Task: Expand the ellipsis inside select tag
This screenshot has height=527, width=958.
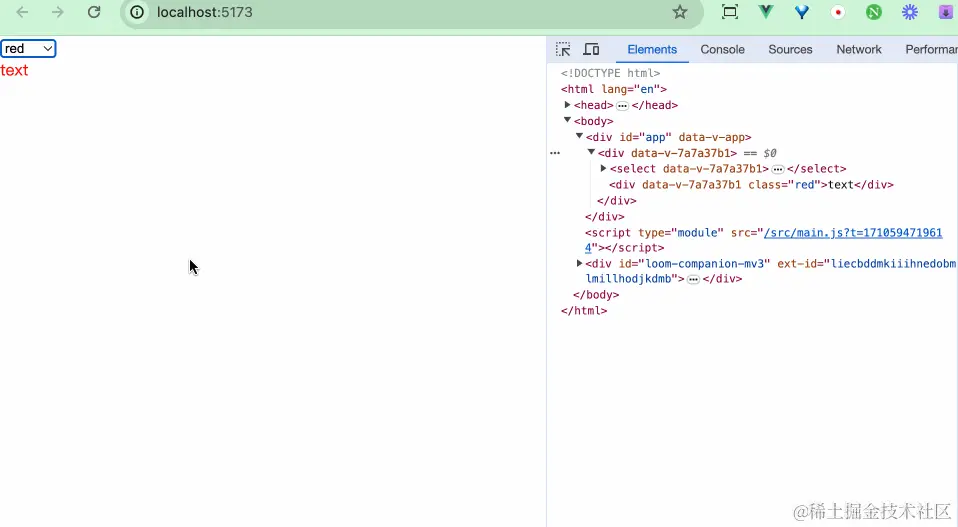Action: tap(777, 169)
